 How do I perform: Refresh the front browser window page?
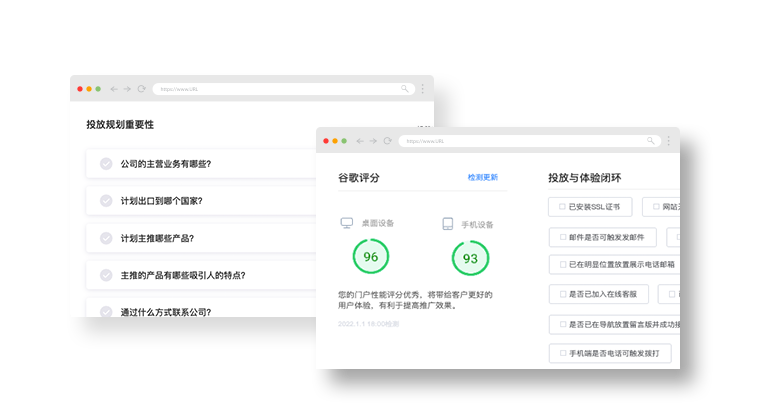point(388,141)
